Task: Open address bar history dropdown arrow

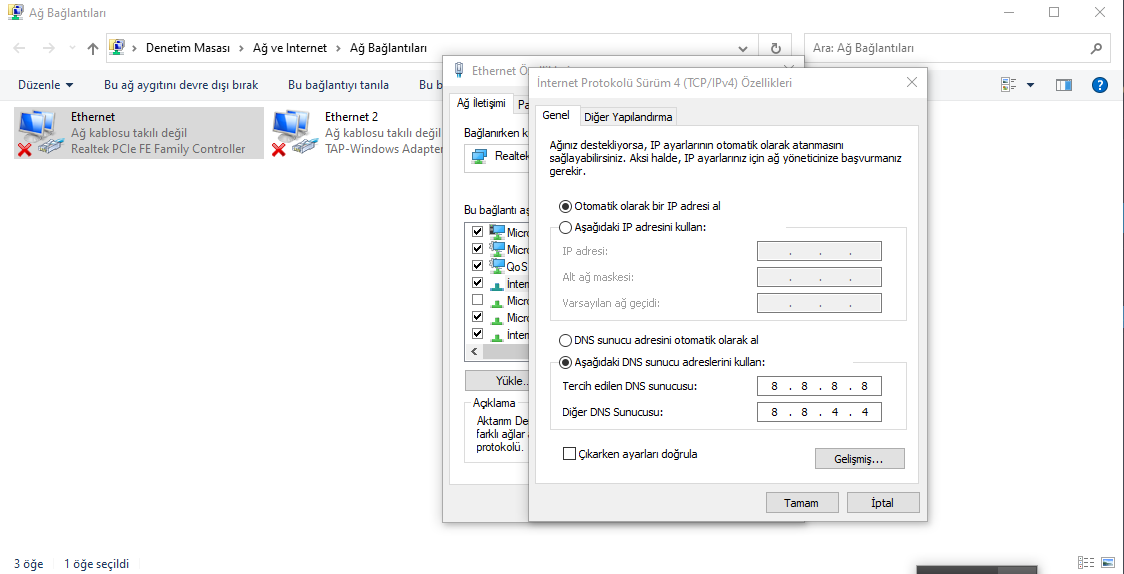Action: coord(743,49)
